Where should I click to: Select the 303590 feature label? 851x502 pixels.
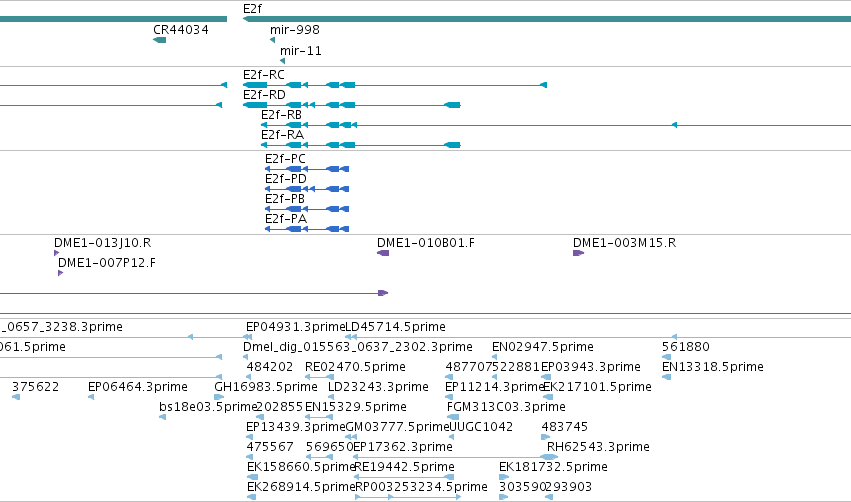(x=522, y=488)
